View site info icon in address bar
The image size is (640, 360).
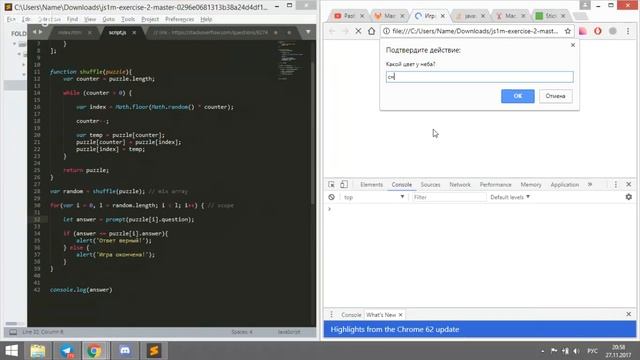386,31
